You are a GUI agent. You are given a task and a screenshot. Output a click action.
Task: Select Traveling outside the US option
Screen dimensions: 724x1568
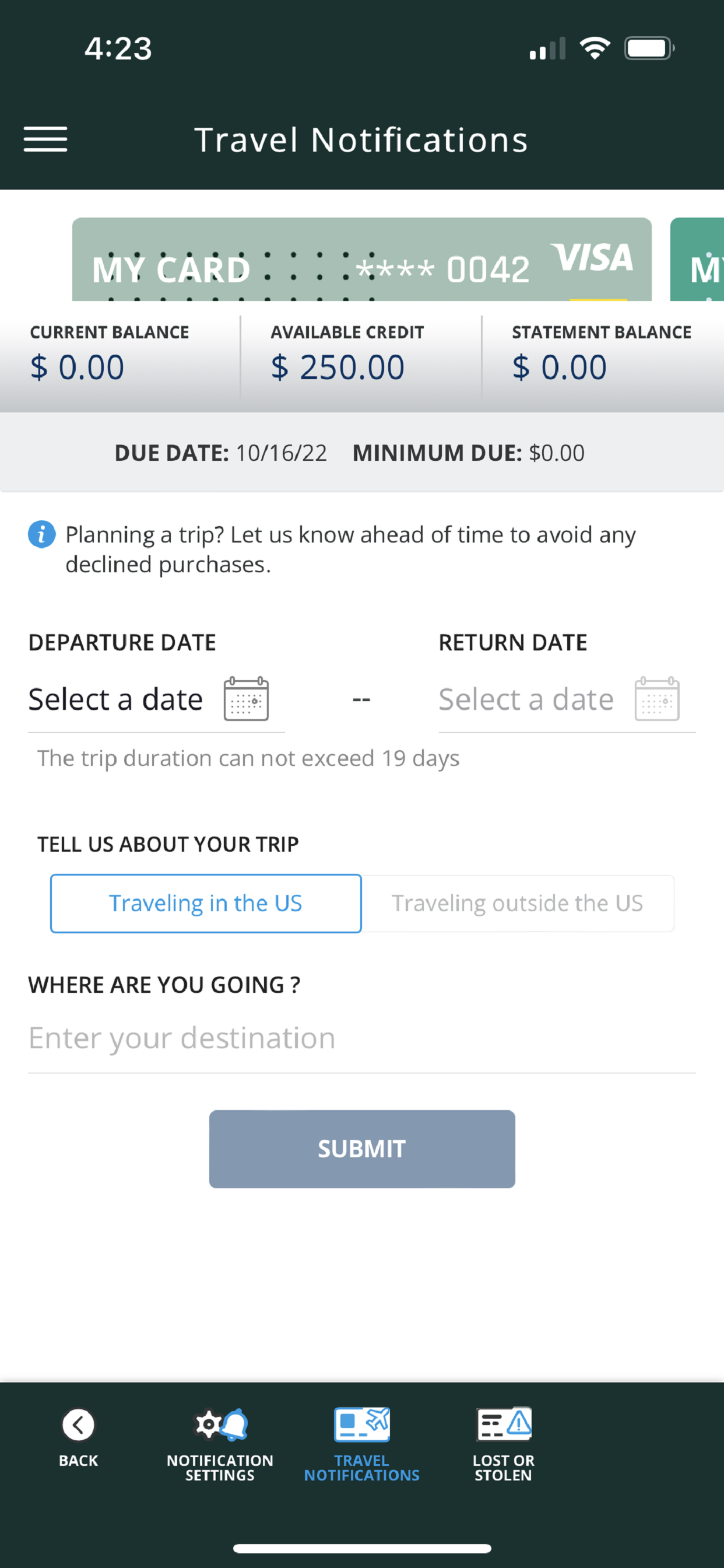click(x=518, y=904)
